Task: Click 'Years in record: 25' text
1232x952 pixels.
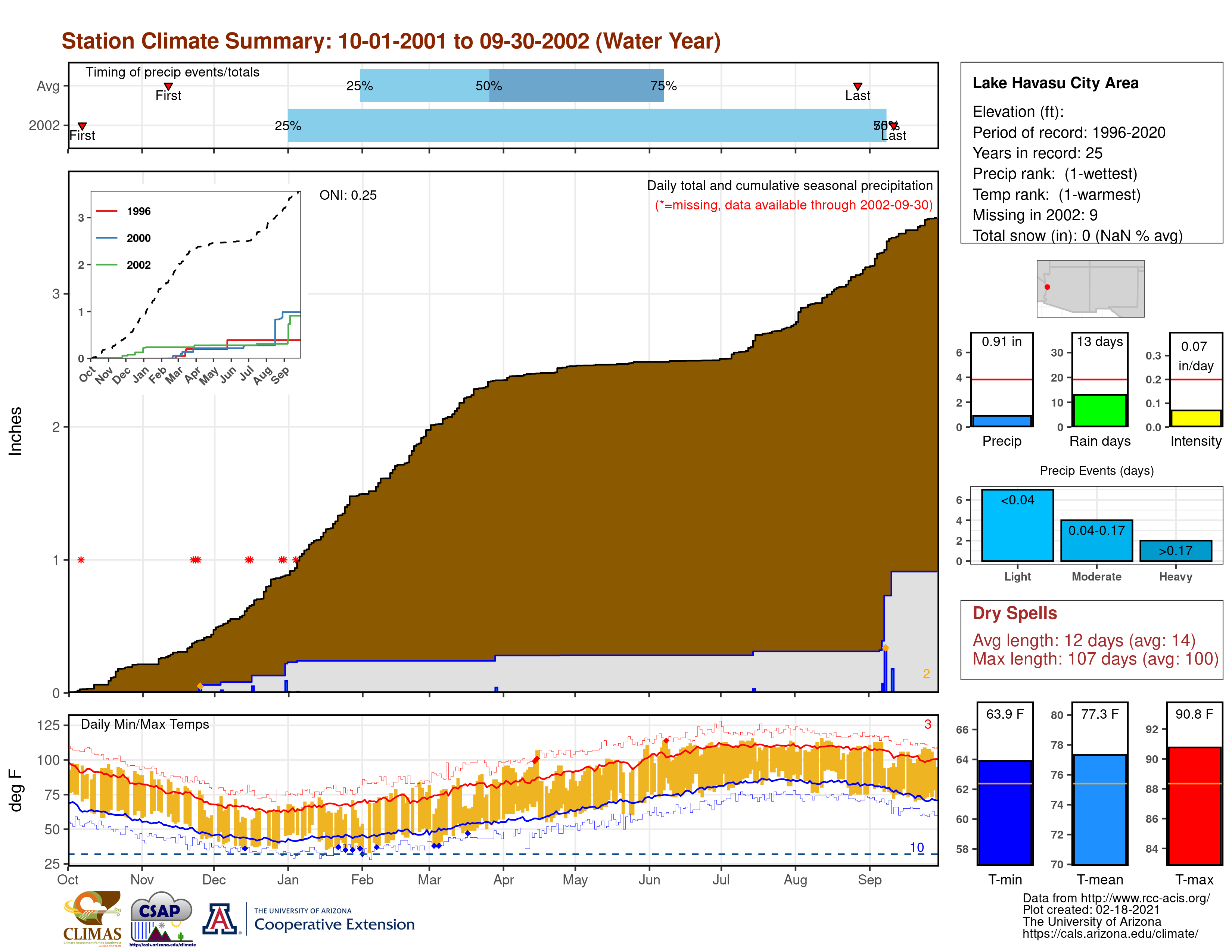Action: (x=1037, y=153)
